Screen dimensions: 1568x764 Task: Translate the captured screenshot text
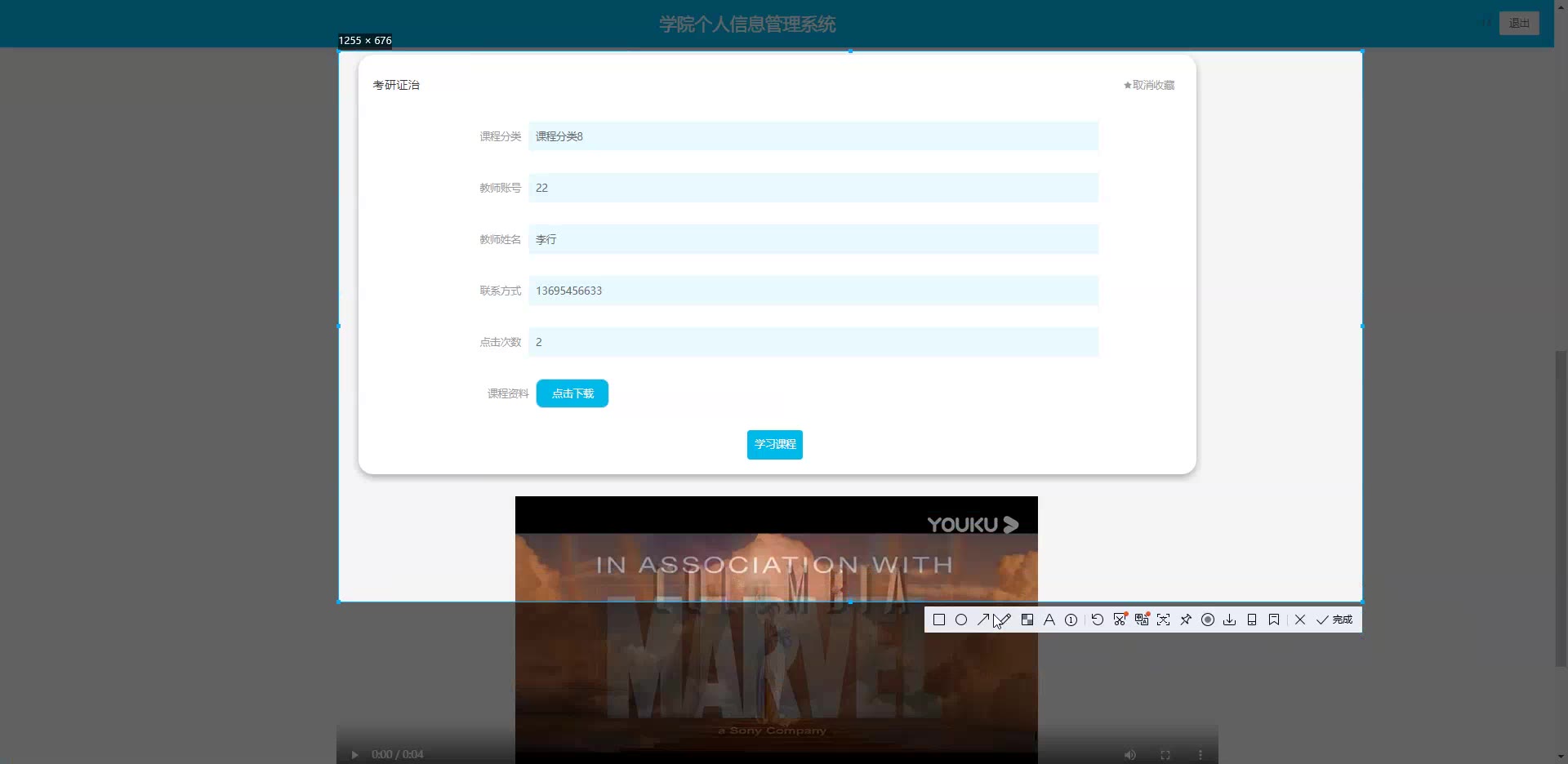pyautogui.click(x=1142, y=620)
